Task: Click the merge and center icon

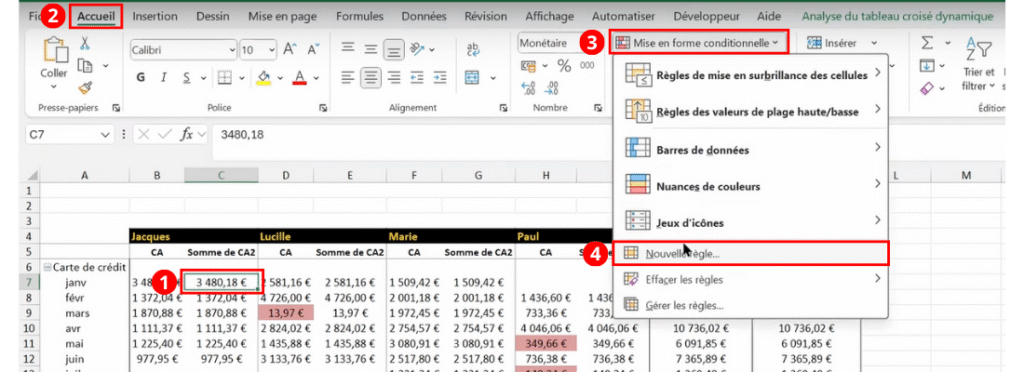Action: pyautogui.click(x=472, y=78)
